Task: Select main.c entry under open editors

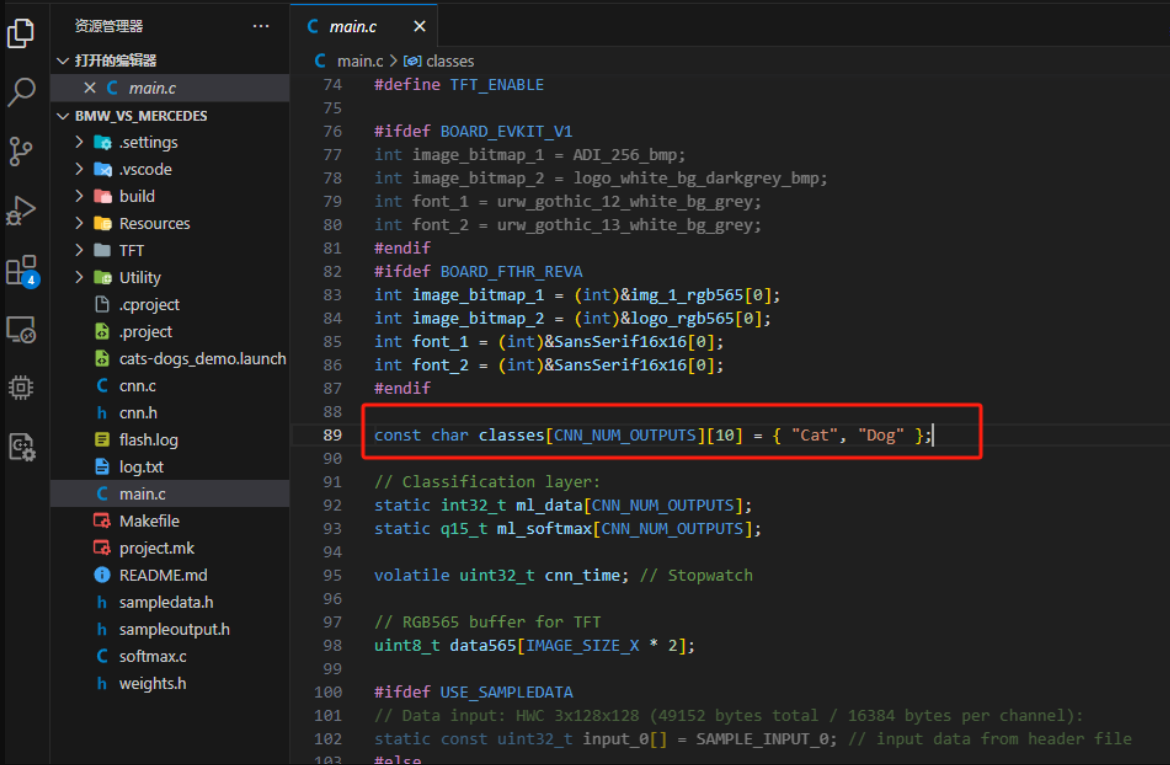Action: [x=170, y=87]
